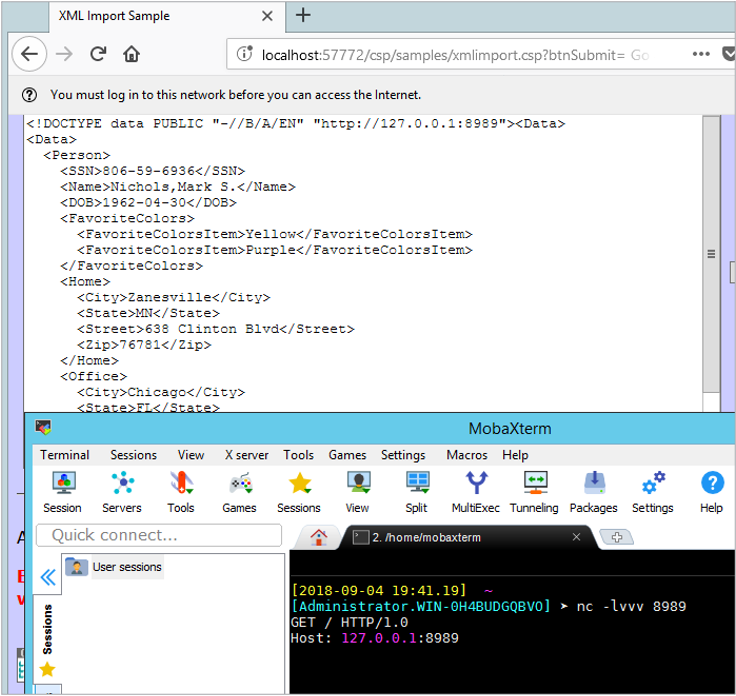Click Host: 127.0.0.1:8989 terminal line
The height and width of the screenshot is (696, 736).
[375, 638]
